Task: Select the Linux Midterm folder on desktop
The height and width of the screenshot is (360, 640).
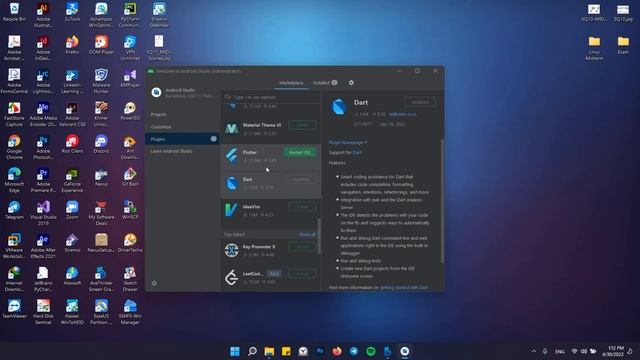Action: point(594,48)
